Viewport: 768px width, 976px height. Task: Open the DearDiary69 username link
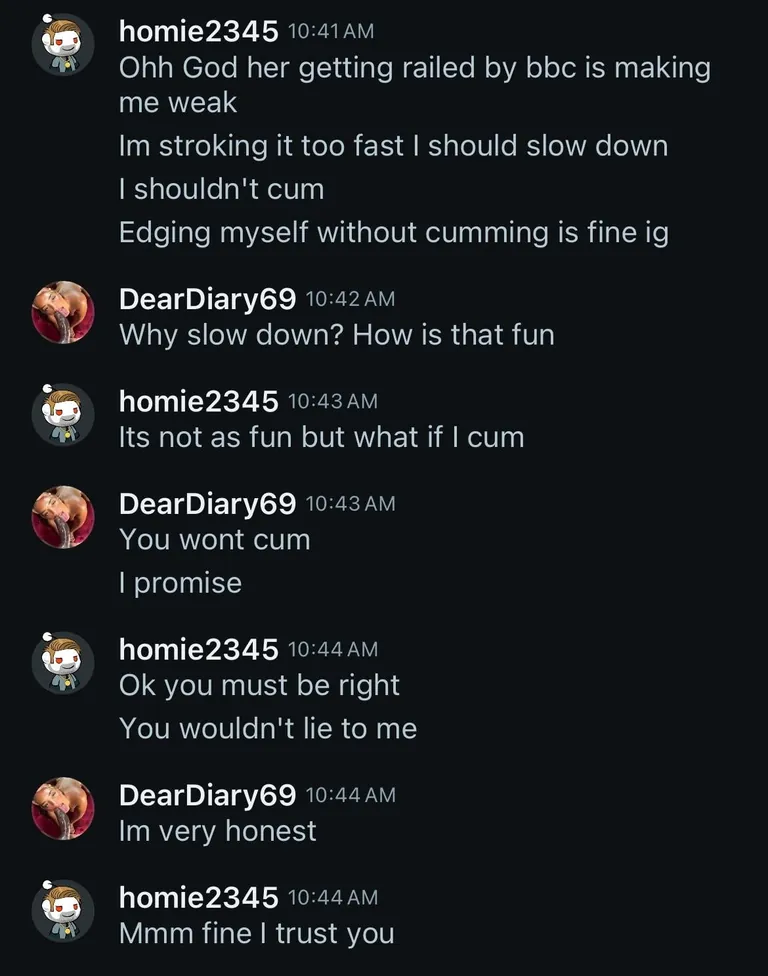[x=205, y=297]
